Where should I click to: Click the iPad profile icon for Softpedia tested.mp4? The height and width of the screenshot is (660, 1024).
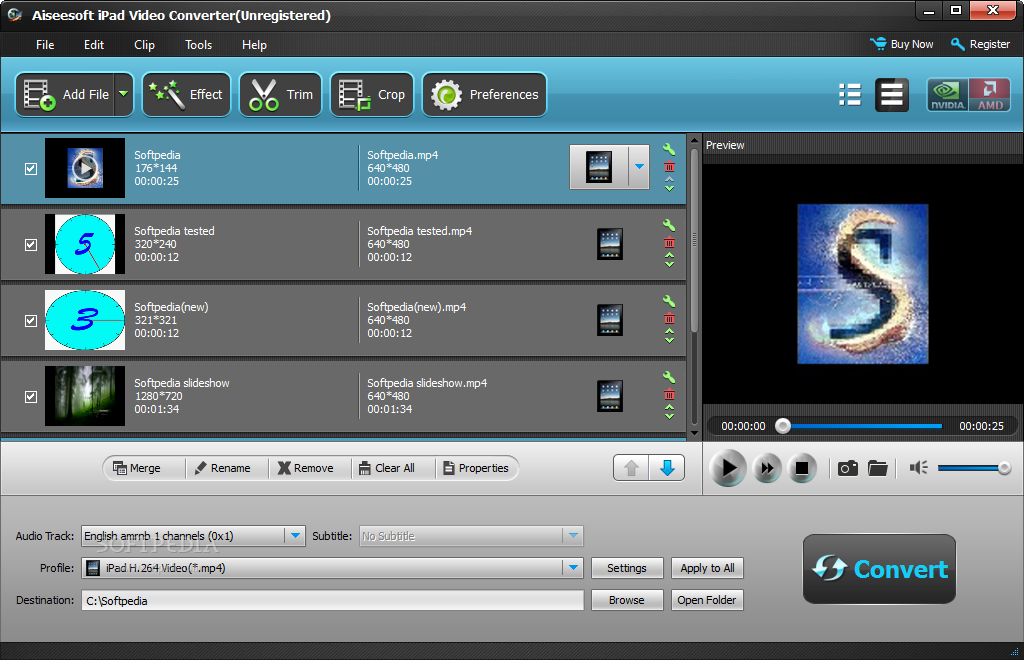tap(610, 244)
